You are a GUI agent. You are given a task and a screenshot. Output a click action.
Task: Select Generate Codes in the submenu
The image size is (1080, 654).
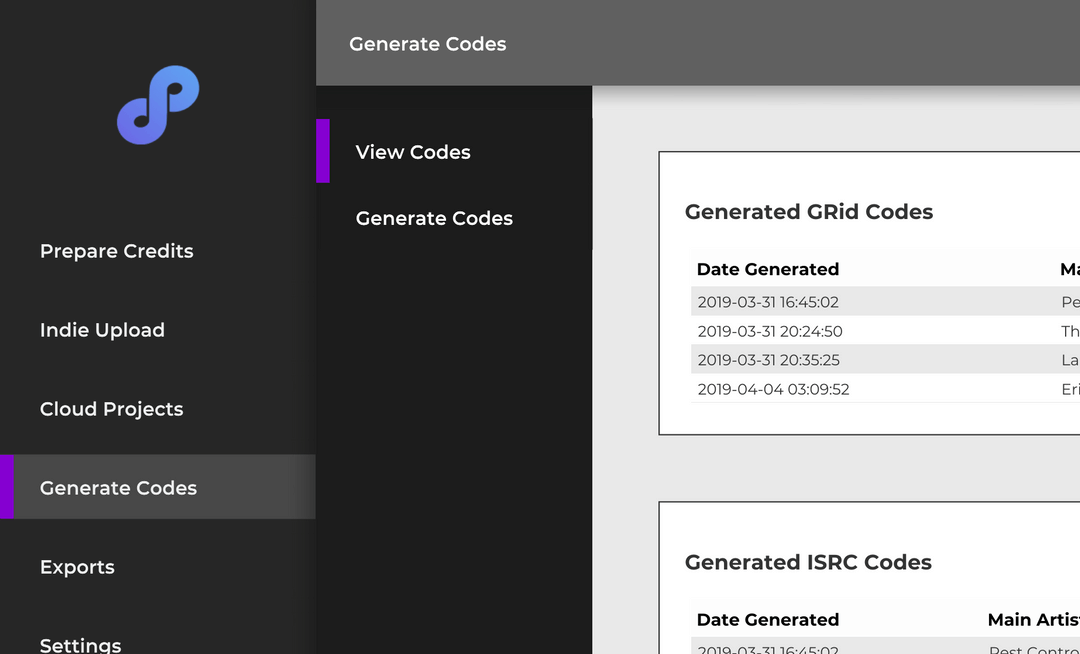pos(434,218)
